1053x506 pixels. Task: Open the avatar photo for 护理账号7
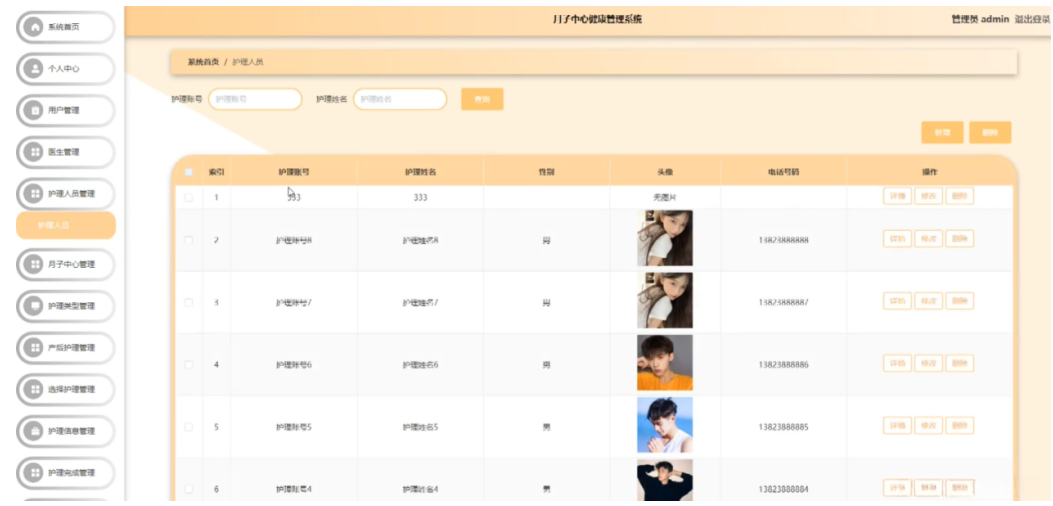tap(665, 300)
